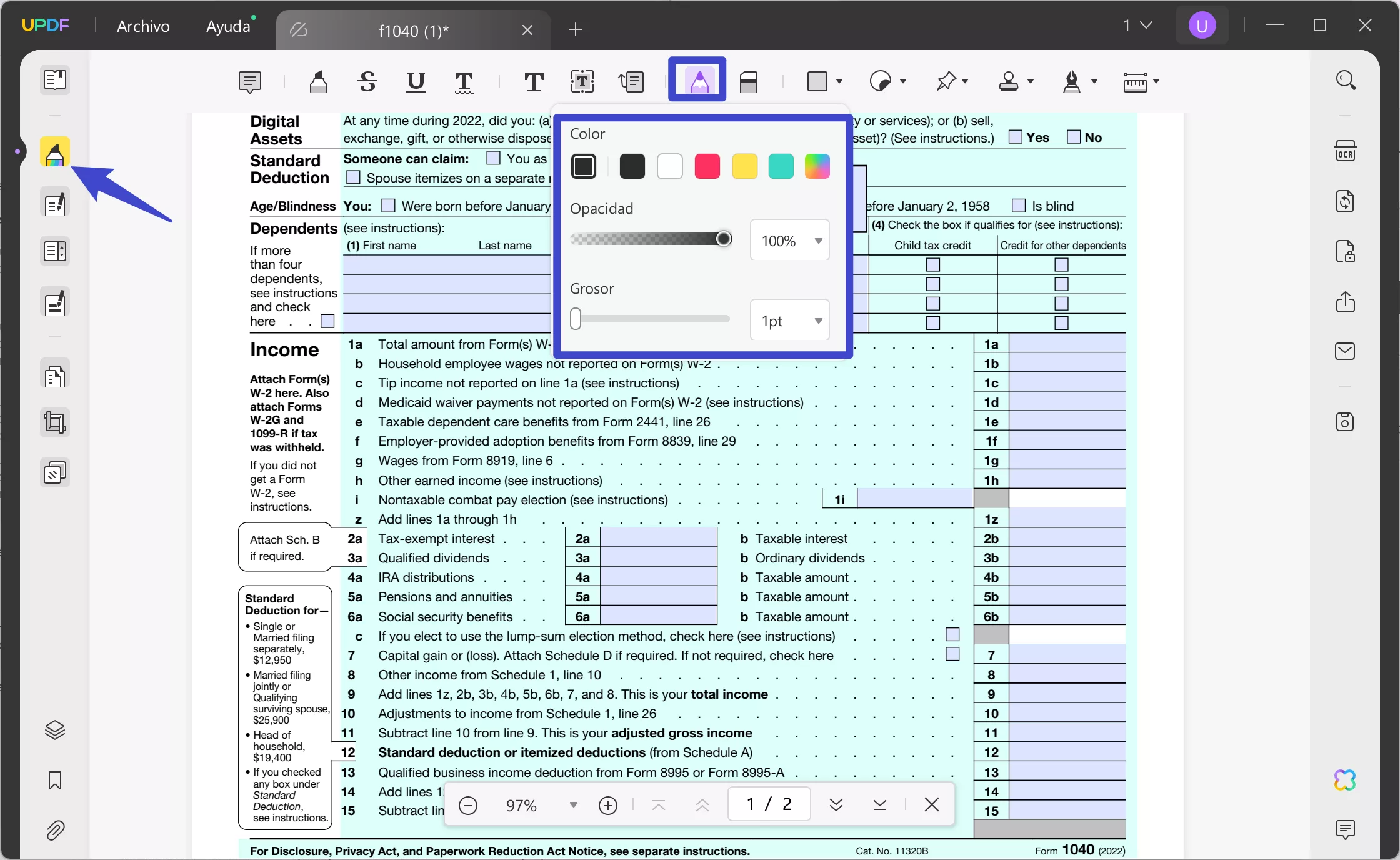Viewport: 1400px width, 860px height.
Task: Pick the yellow color swatch
Action: [744, 166]
